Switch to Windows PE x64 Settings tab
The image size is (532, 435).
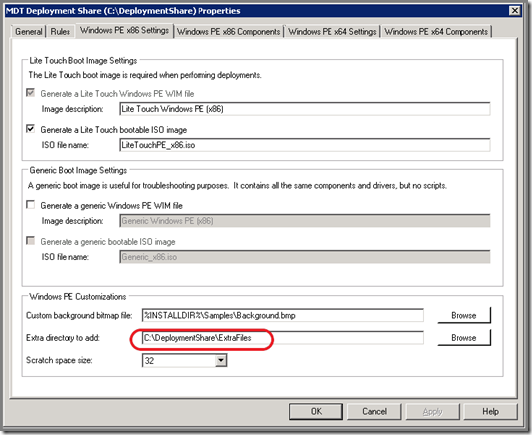click(x=332, y=32)
